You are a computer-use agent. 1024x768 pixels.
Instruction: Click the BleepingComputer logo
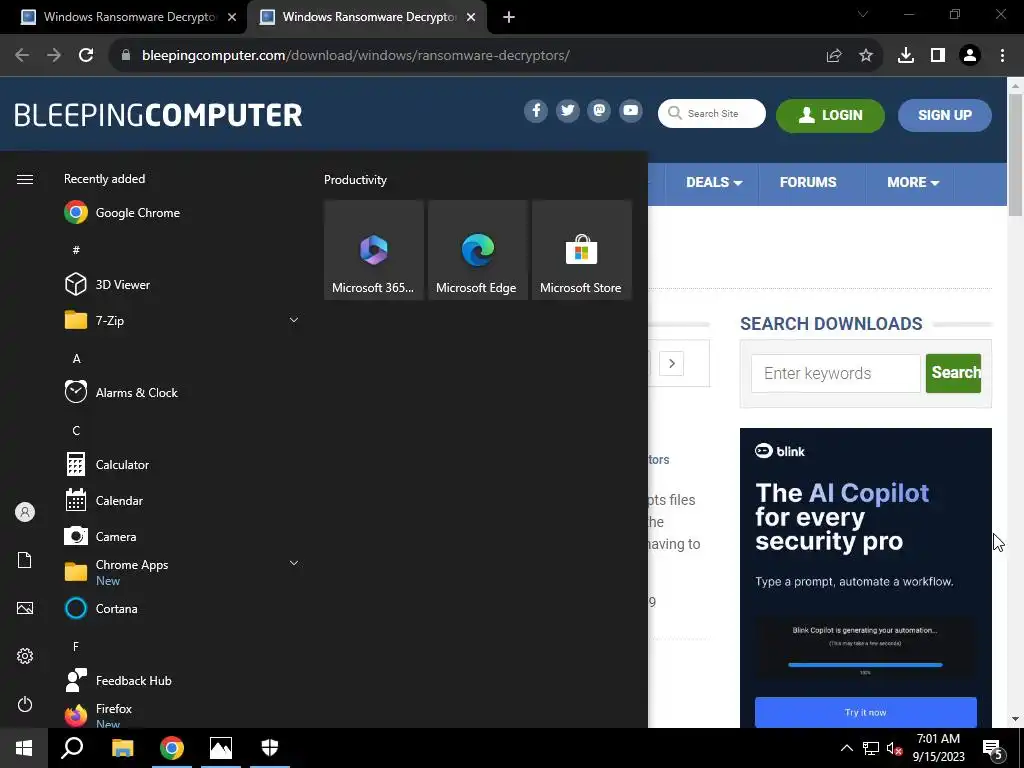point(158,115)
